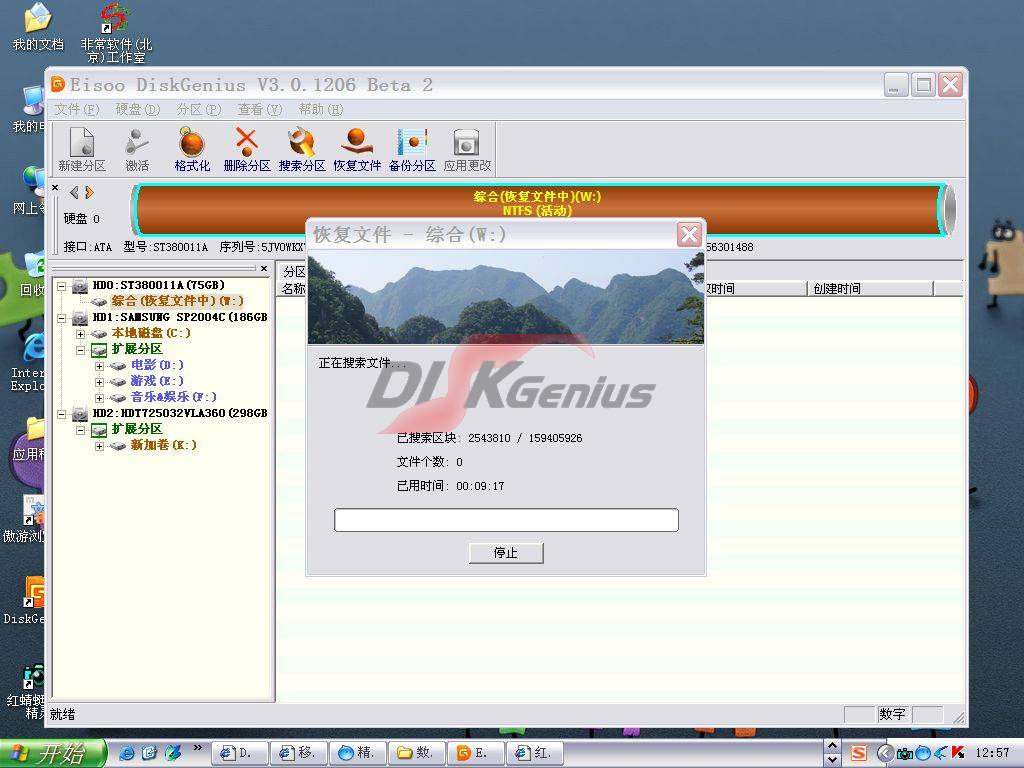Viewport: 1024px width, 768px height.
Task: Open the 文件(F) menu
Action: coord(76,109)
